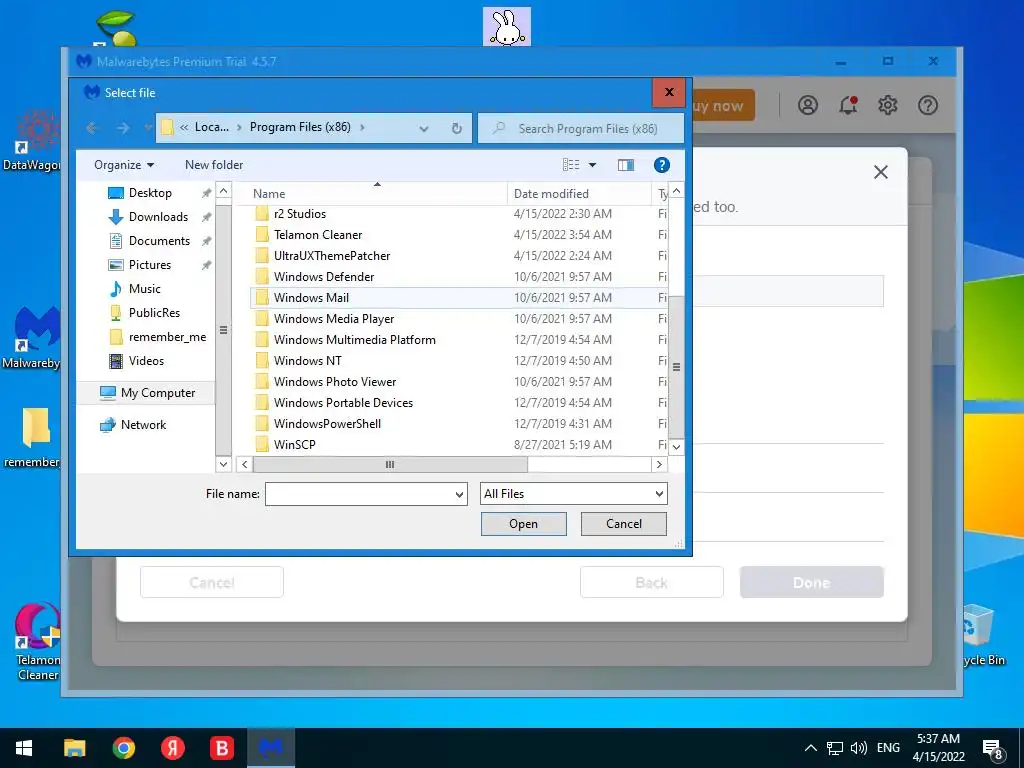Select remember_me folder in navigation pane
Viewport: 1024px width, 768px height.
click(167, 337)
